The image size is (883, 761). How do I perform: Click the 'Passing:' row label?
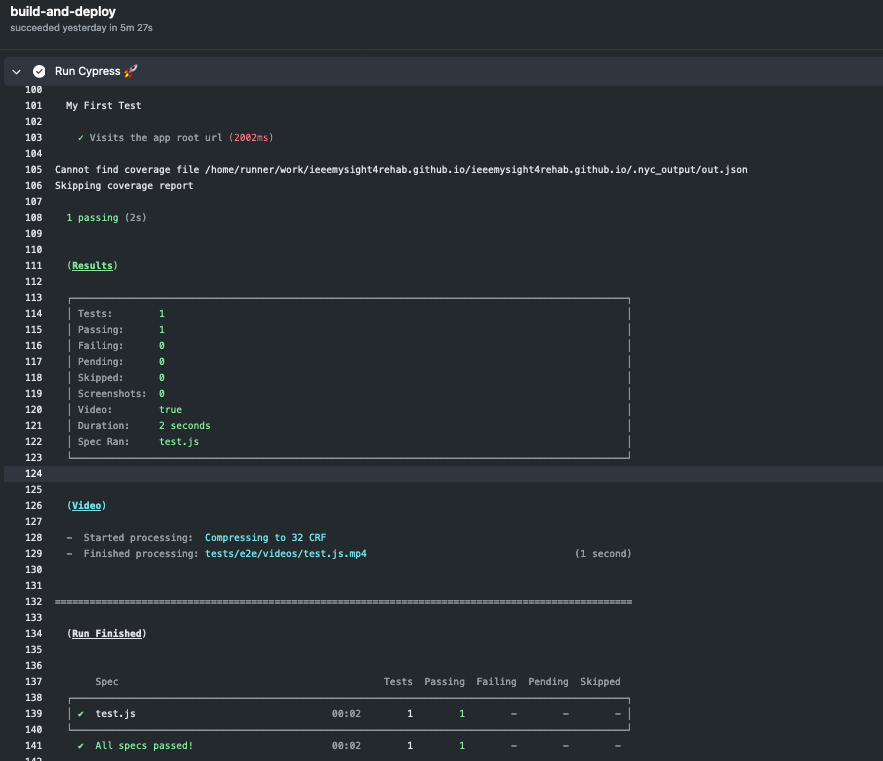coord(100,330)
